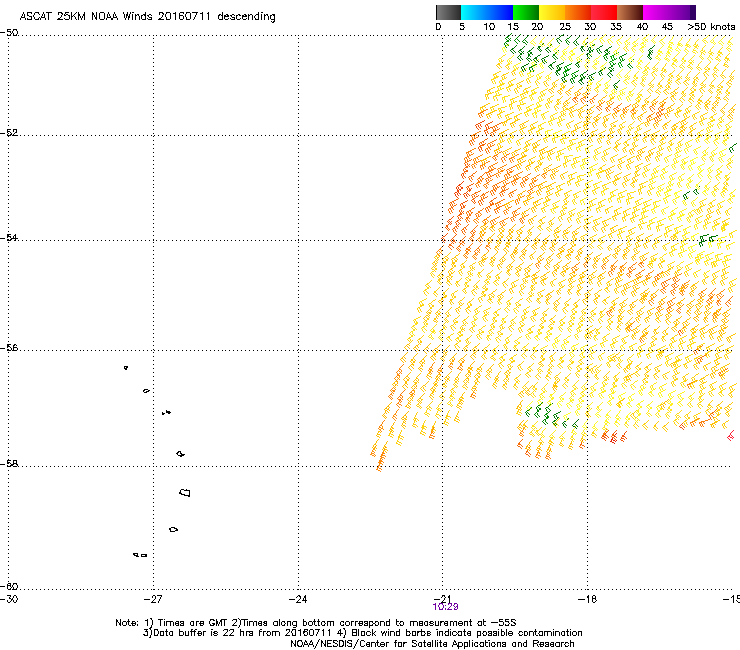Click the '-30' longitude axis label

9,599
